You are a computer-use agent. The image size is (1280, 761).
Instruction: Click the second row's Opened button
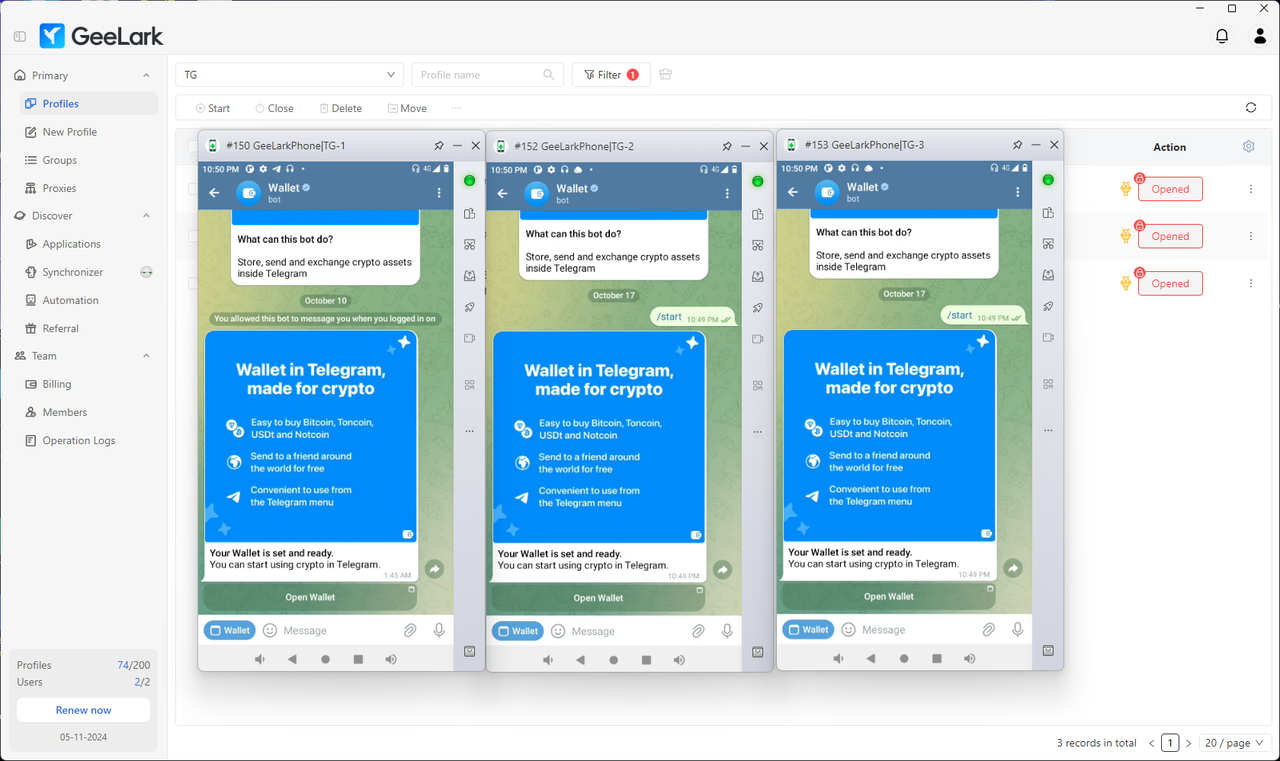(x=1170, y=236)
